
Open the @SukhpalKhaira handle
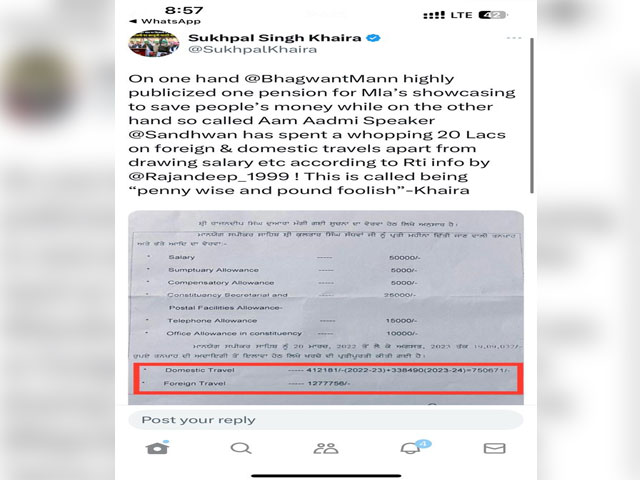pos(252,49)
